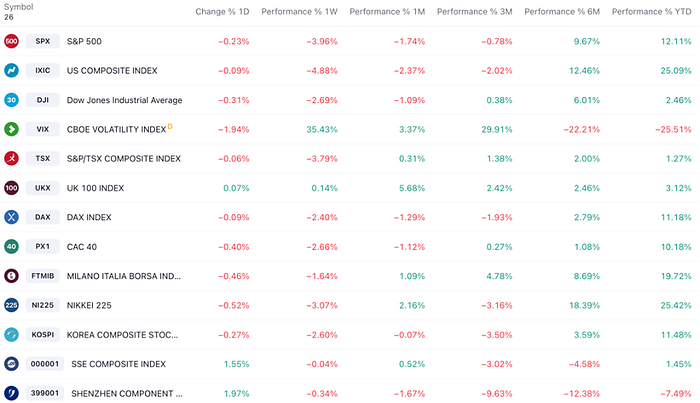
Task: Open SHENZHEN COMPONENT index name
Action: 127,394
